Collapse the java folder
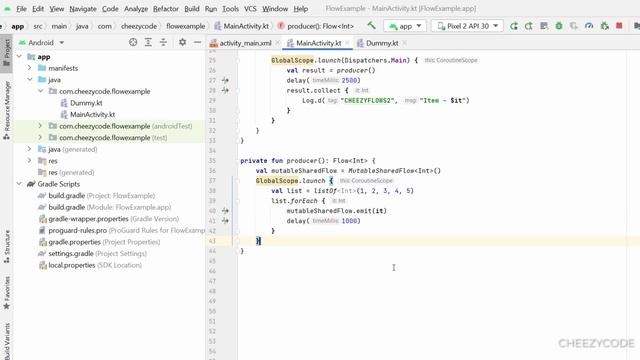The height and width of the screenshot is (360, 640). tap(30, 80)
